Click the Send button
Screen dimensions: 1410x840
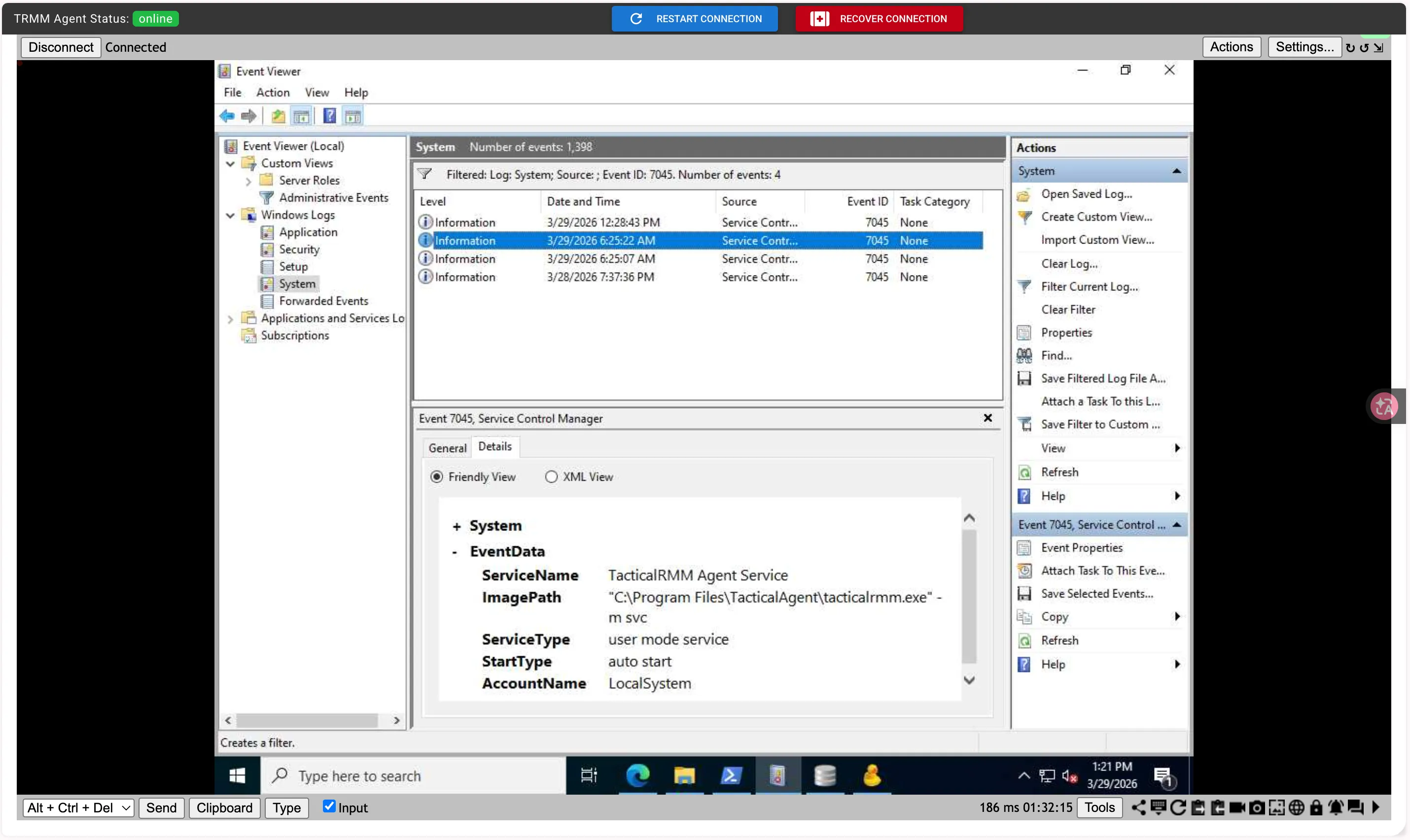[161, 808]
